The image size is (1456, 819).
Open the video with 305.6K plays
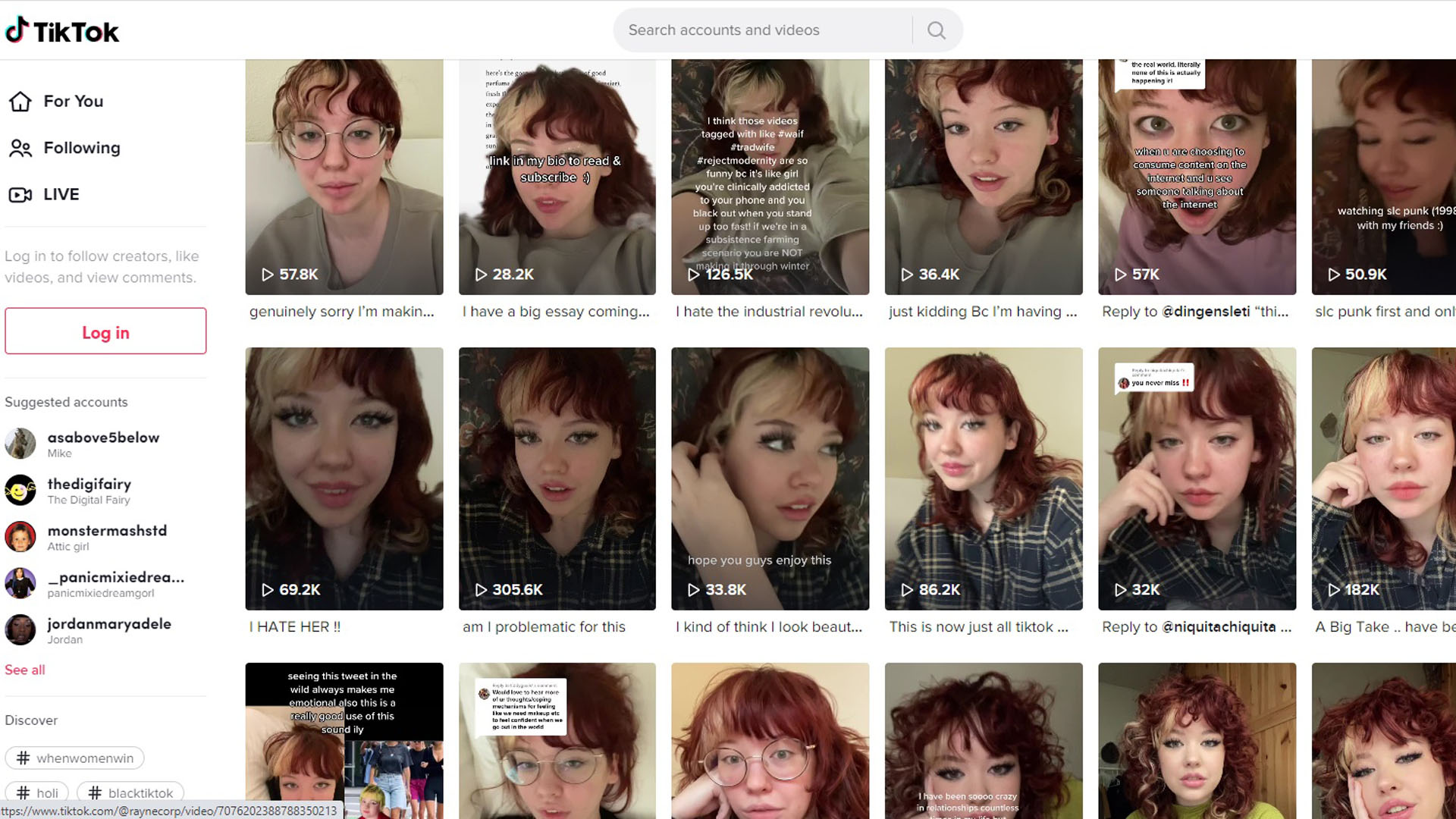[557, 479]
